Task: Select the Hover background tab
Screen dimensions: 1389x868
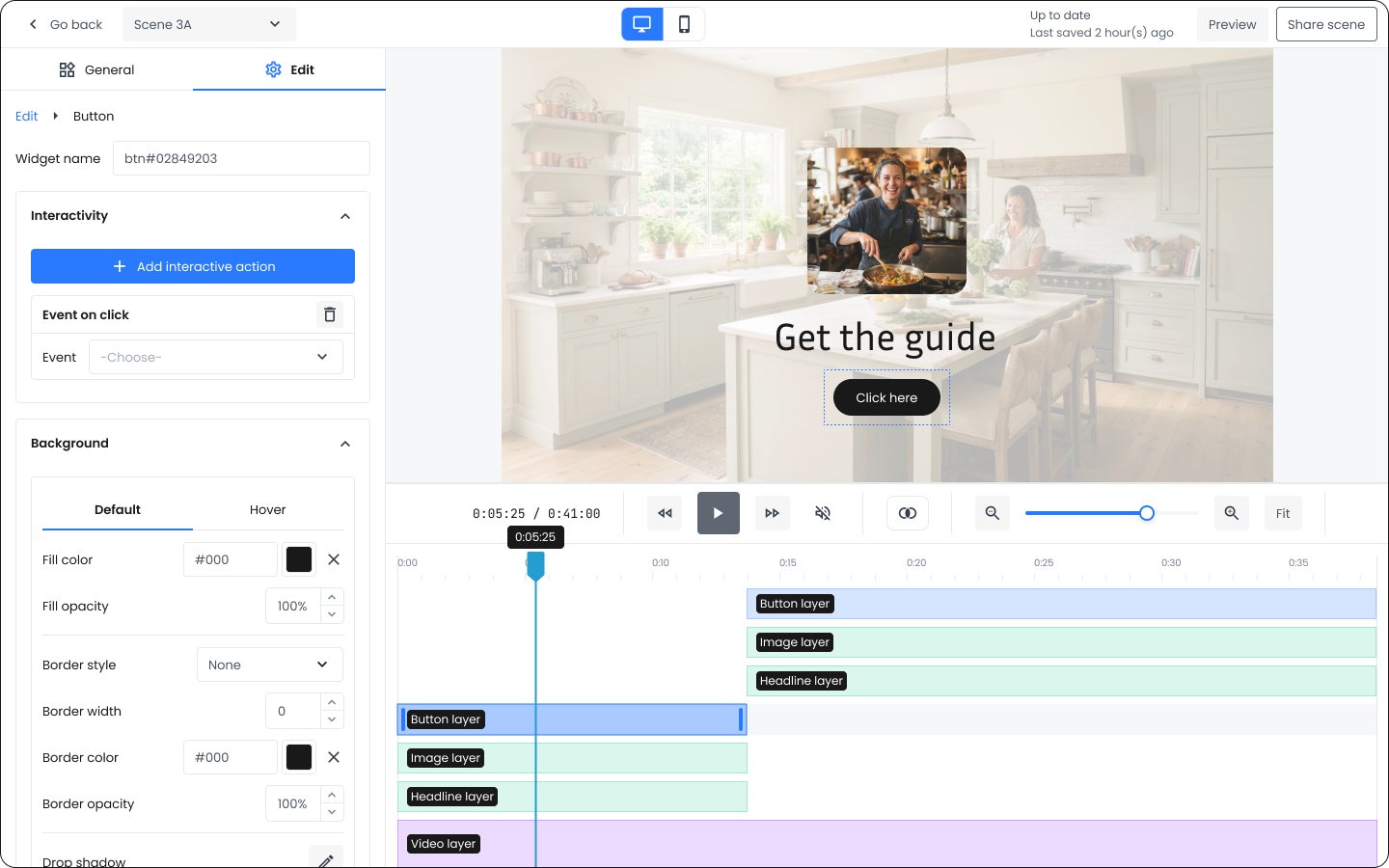Action: 268,509
